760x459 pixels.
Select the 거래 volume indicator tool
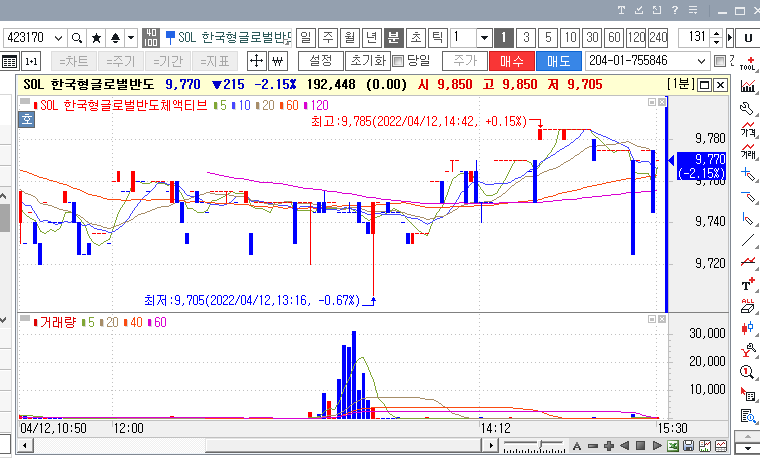747,151
